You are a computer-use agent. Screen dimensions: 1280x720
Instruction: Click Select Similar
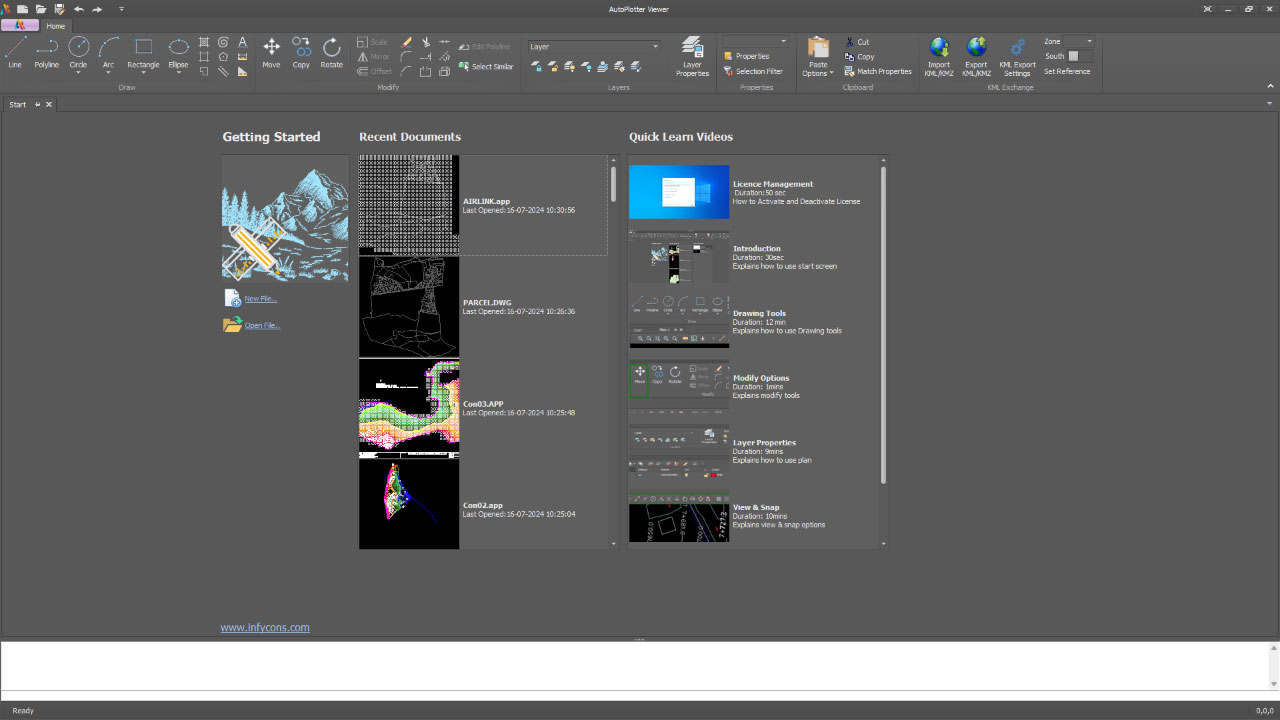click(x=486, y=67)
